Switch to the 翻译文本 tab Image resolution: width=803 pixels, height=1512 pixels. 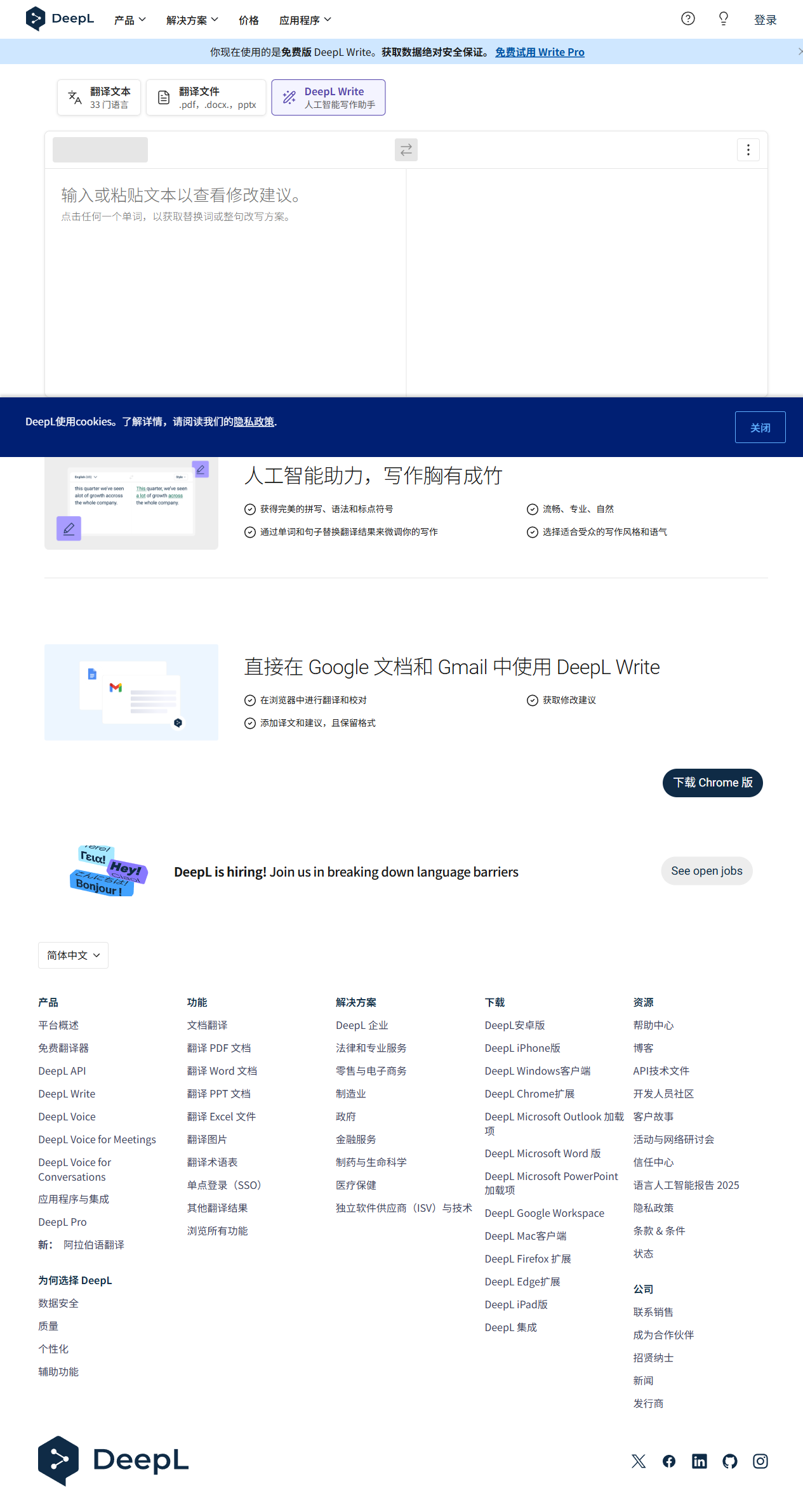pyautogui.click(x=99, y=98)
